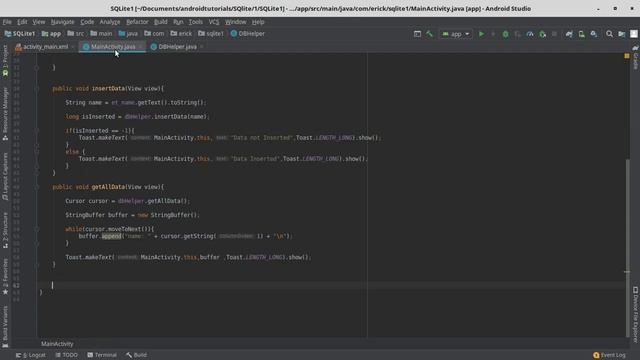Click DBHelper class in the breadcrumb bar
640x360 pixels.
pos(248,34)
